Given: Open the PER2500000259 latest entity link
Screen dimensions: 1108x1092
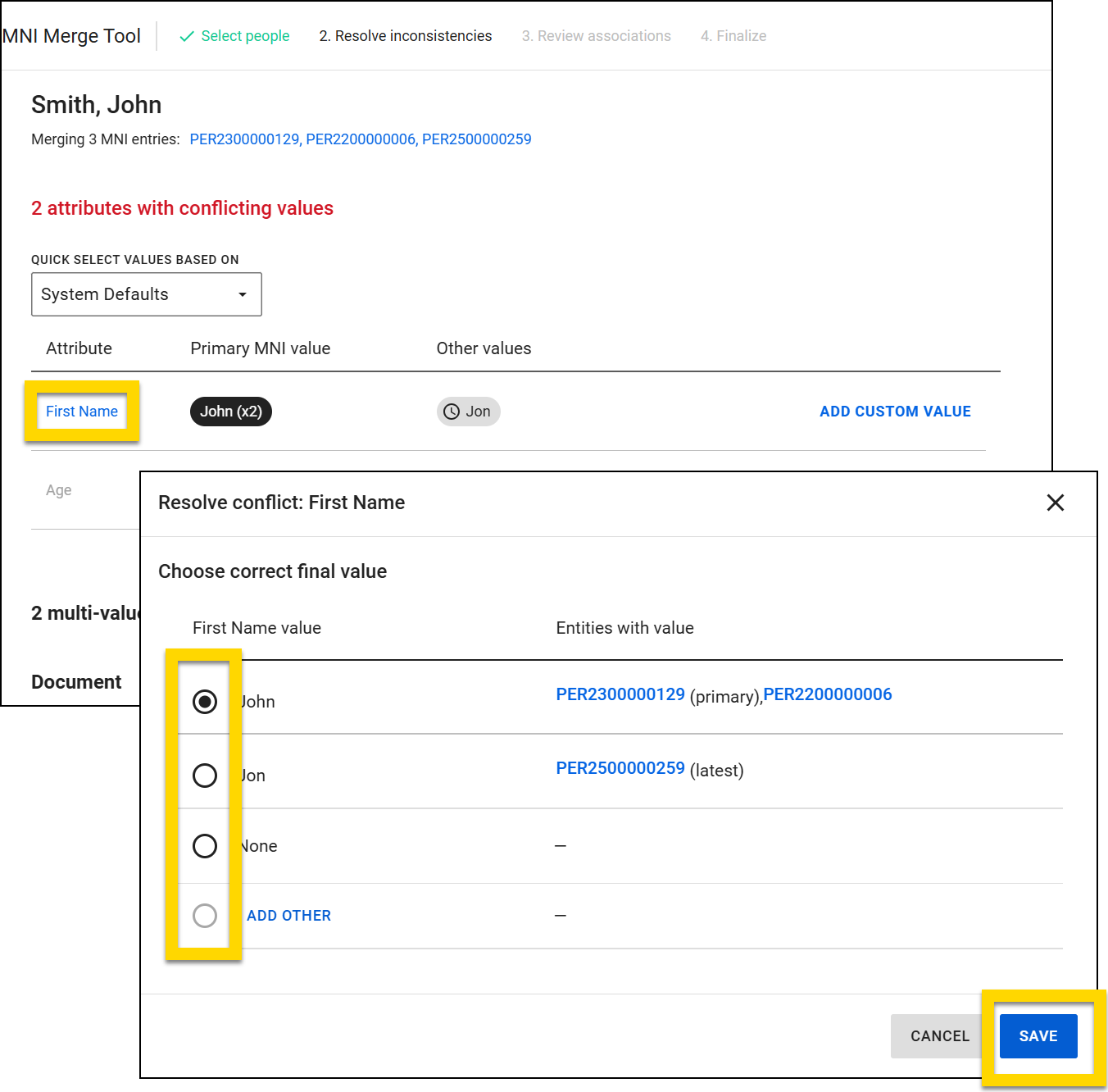Looking at the screenshot, I should point(620,769).
